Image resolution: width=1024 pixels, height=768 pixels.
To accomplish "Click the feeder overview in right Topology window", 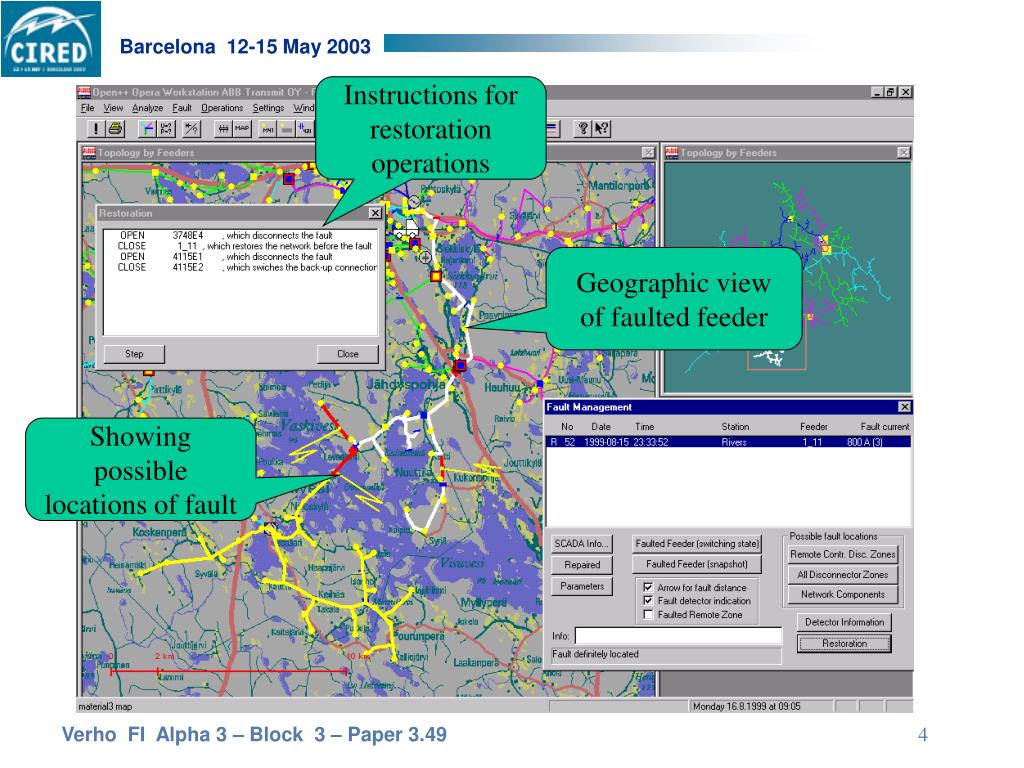I will pos(786,278).
